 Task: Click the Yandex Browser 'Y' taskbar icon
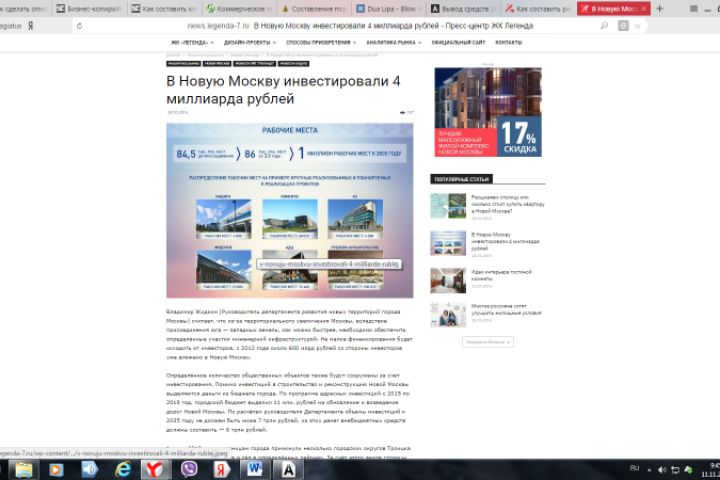click(156, 469)
